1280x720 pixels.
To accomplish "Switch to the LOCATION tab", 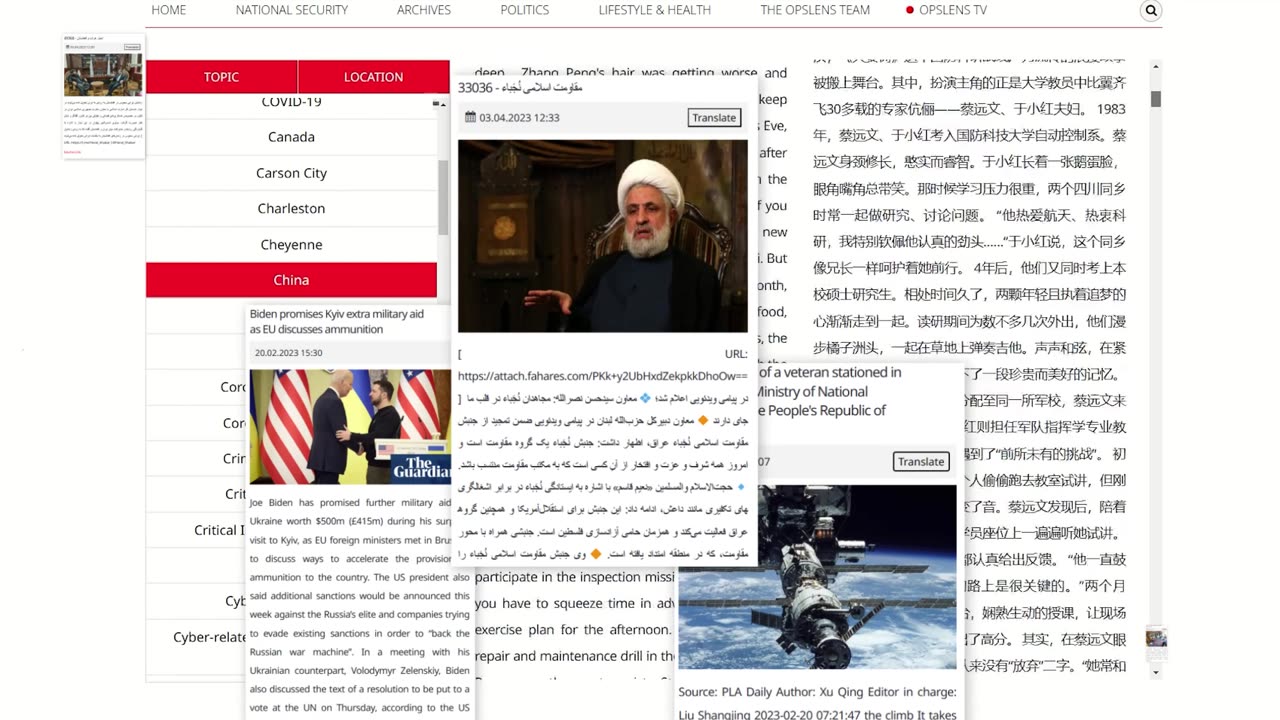I will click(374, 77).
